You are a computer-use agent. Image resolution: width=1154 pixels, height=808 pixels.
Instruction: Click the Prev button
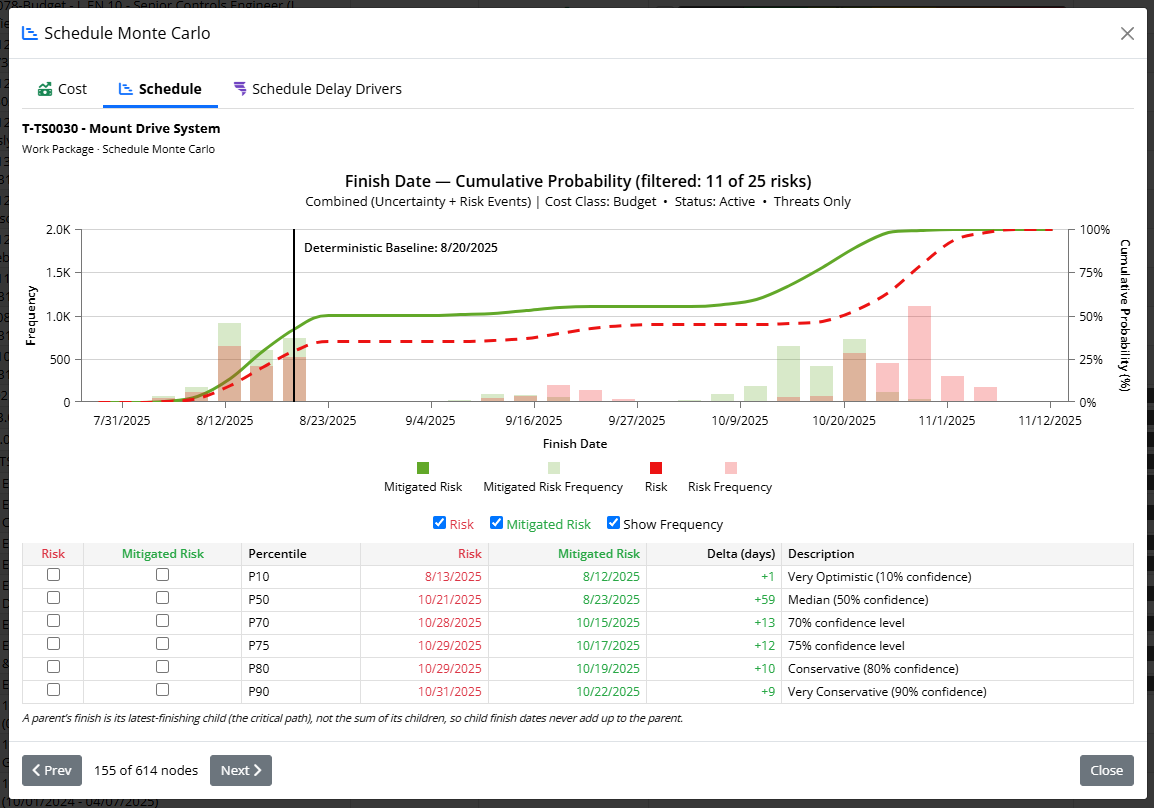click(x=52, y=770)
